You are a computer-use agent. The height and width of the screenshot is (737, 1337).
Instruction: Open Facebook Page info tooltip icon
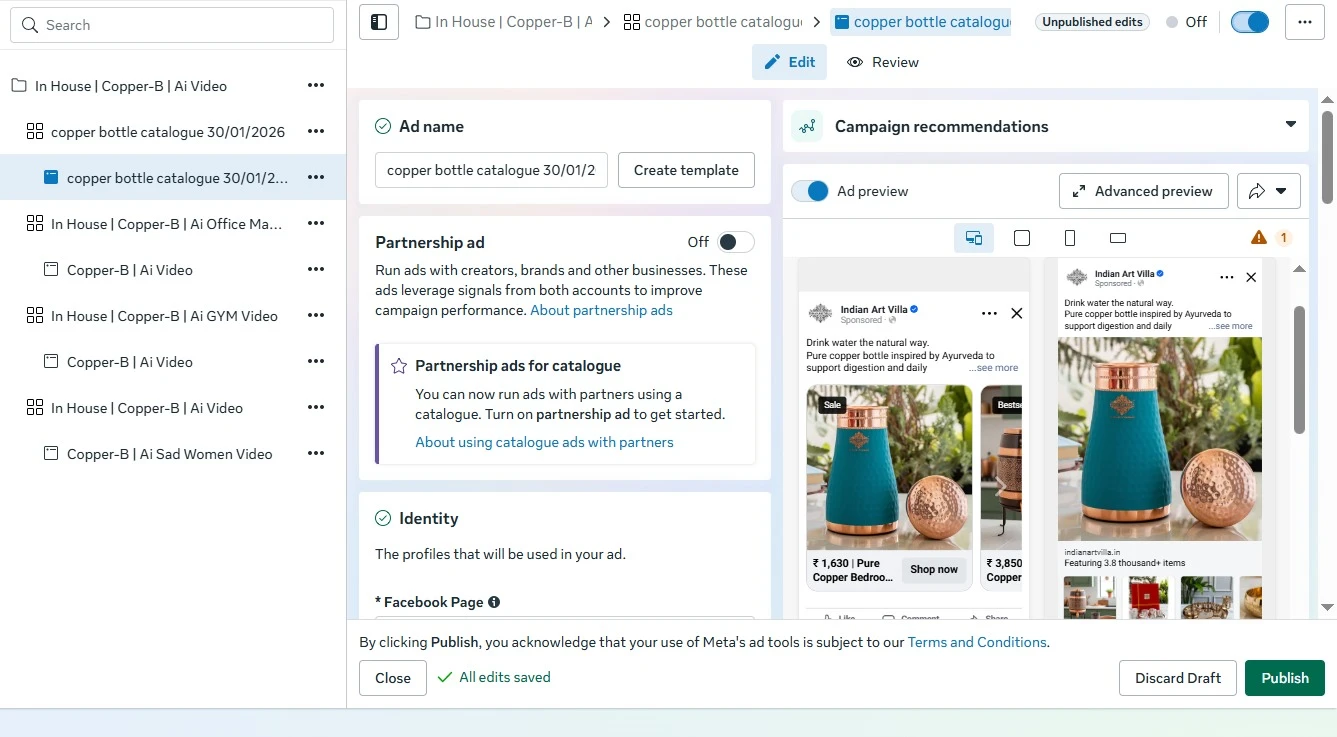(494, 602)
